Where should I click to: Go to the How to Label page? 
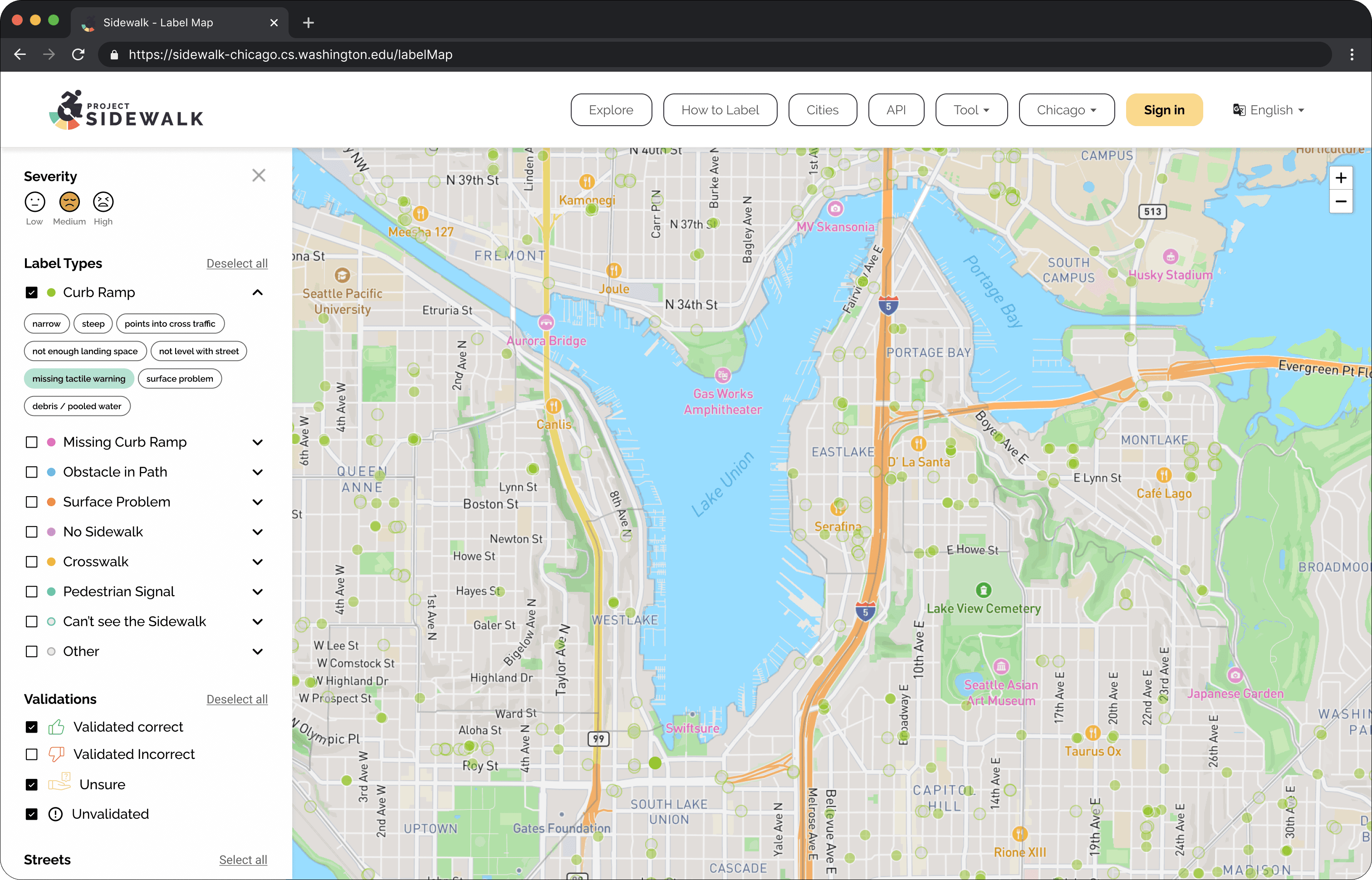[x=720, y=110]
